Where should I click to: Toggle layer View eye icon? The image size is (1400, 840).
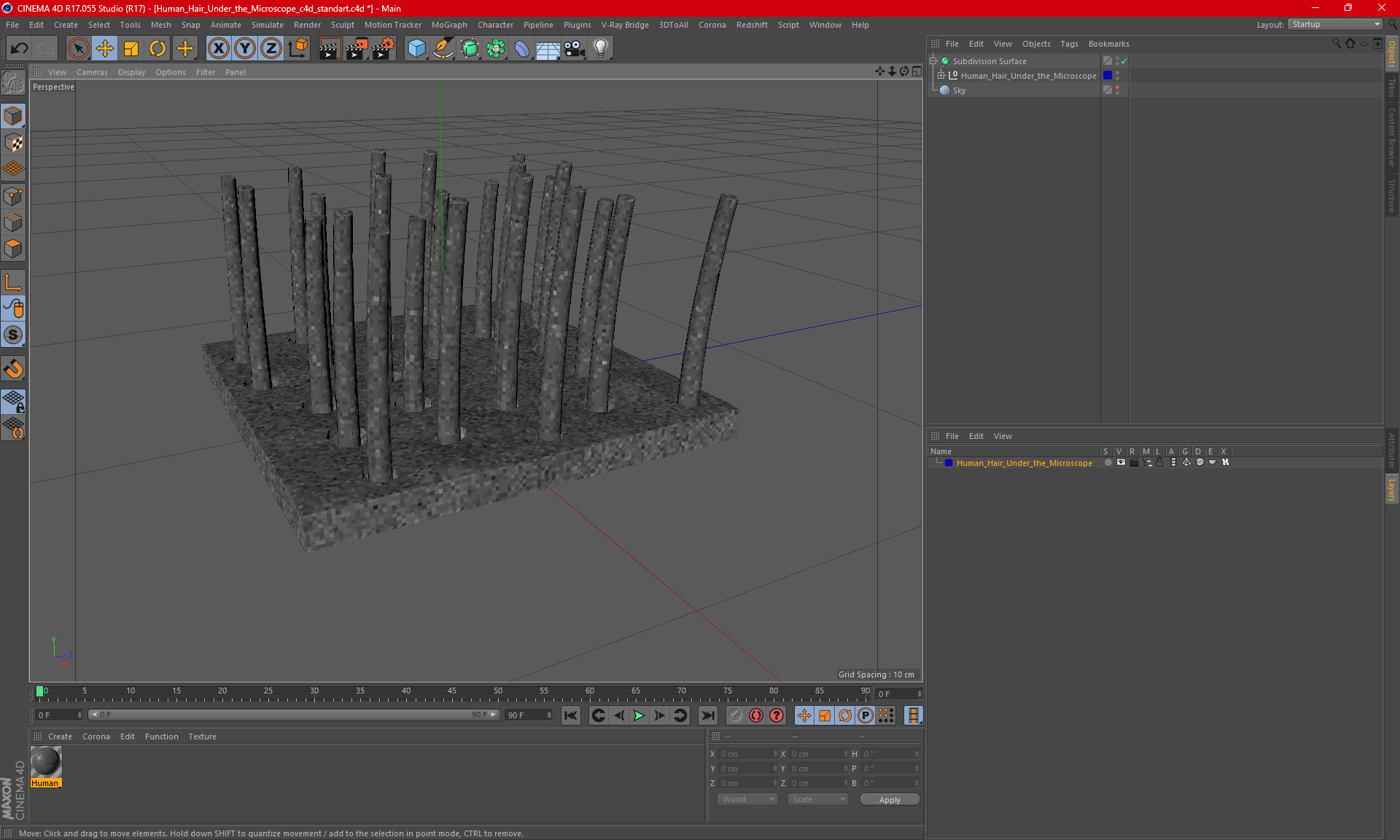(x=1121, y=462)
